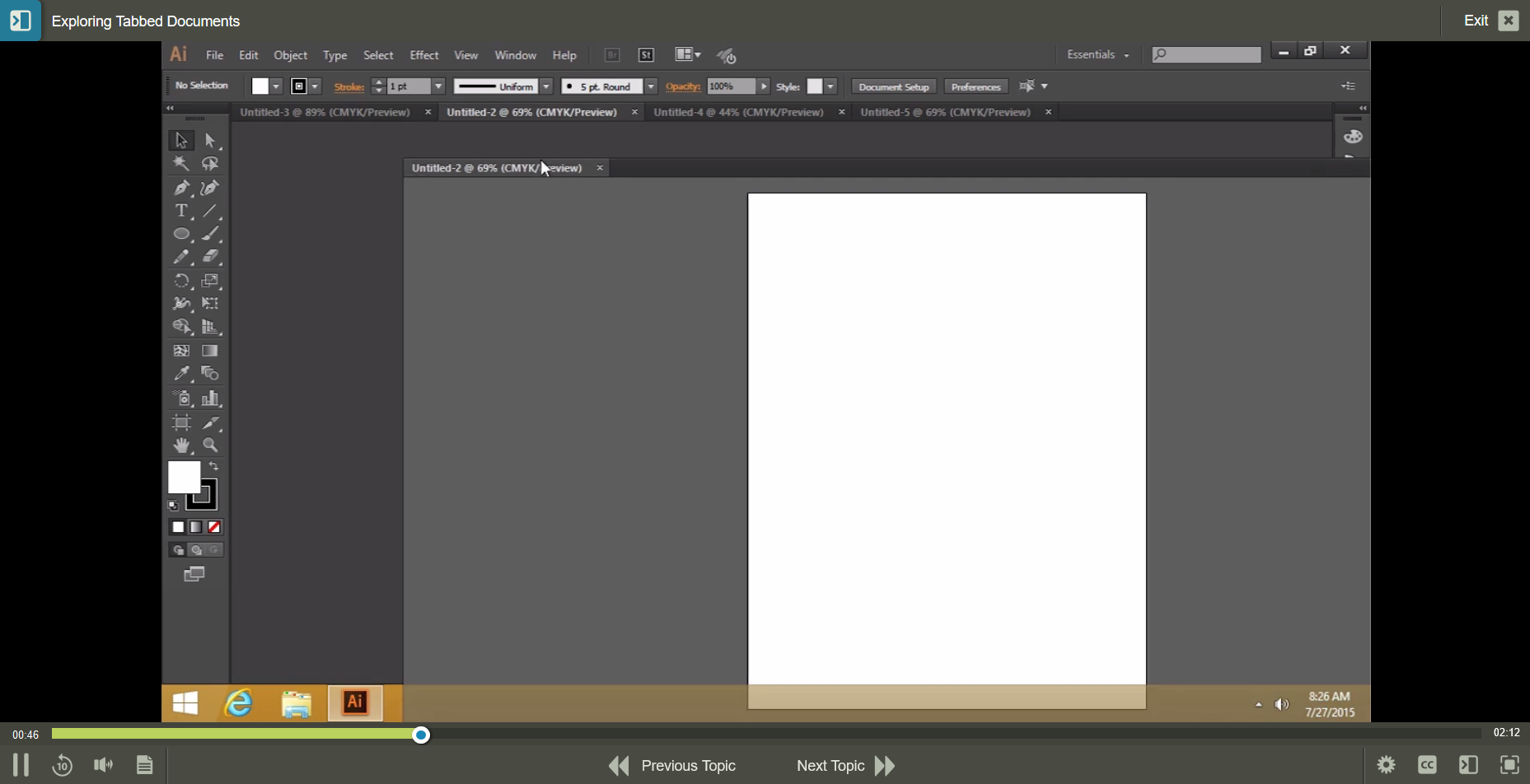Screen dimensions: 1530x784
Task: Open the brush definition dropdown showing 5 pt. Round
Action: pyautogui.click(x=650, y=86)
